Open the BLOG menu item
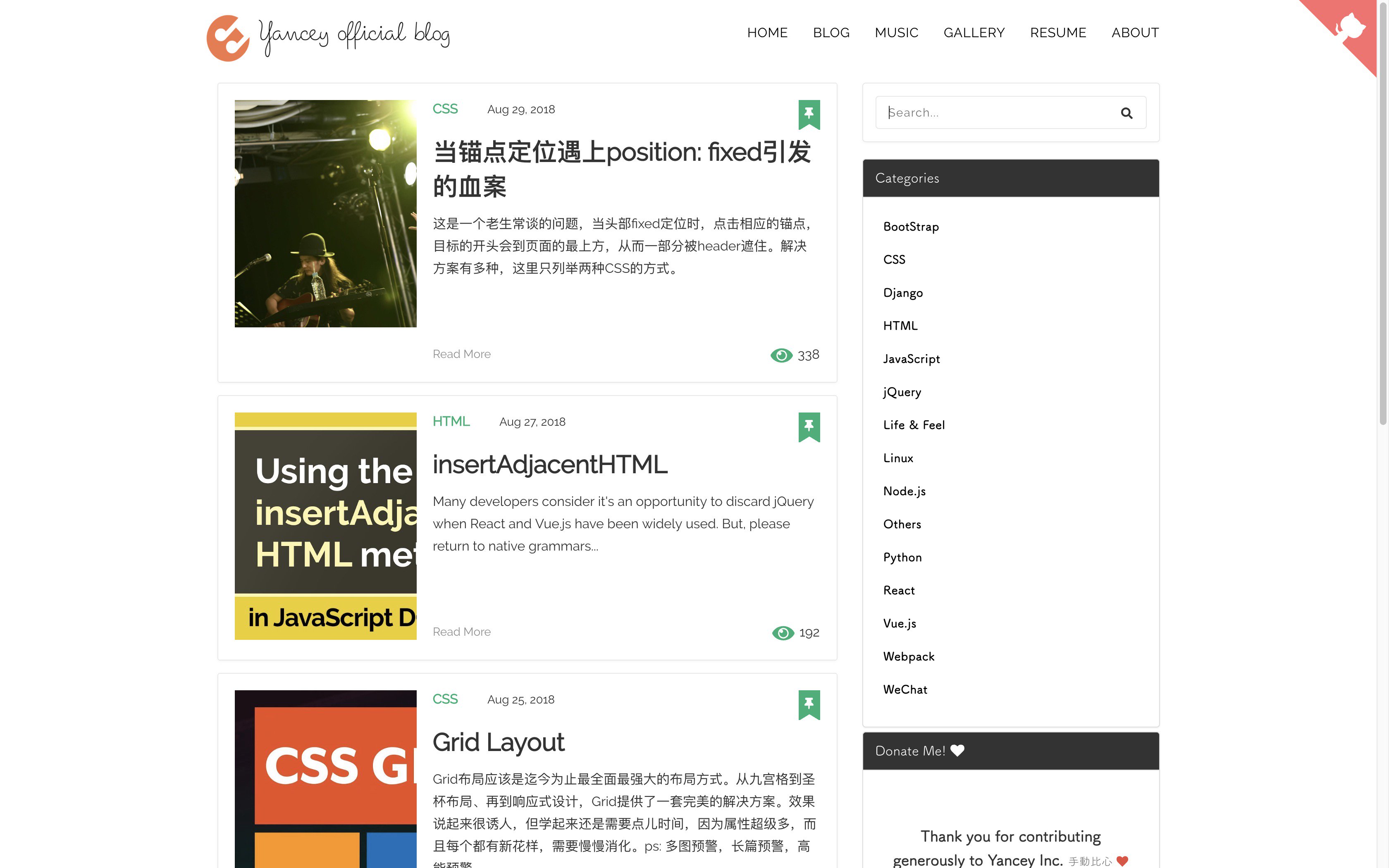Viewport: 1389px width, 868px height. 831,33
